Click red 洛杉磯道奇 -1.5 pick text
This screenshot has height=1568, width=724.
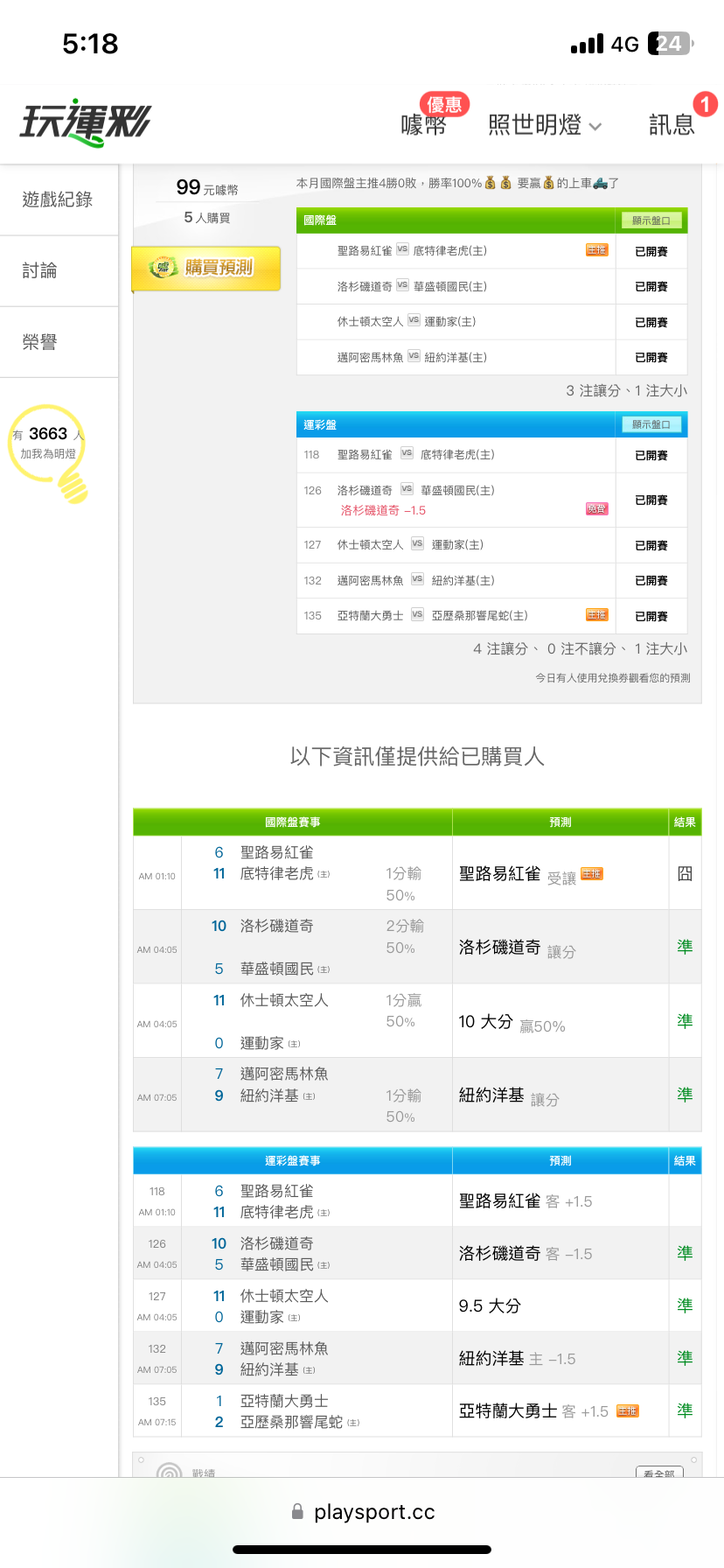(383, 510)
